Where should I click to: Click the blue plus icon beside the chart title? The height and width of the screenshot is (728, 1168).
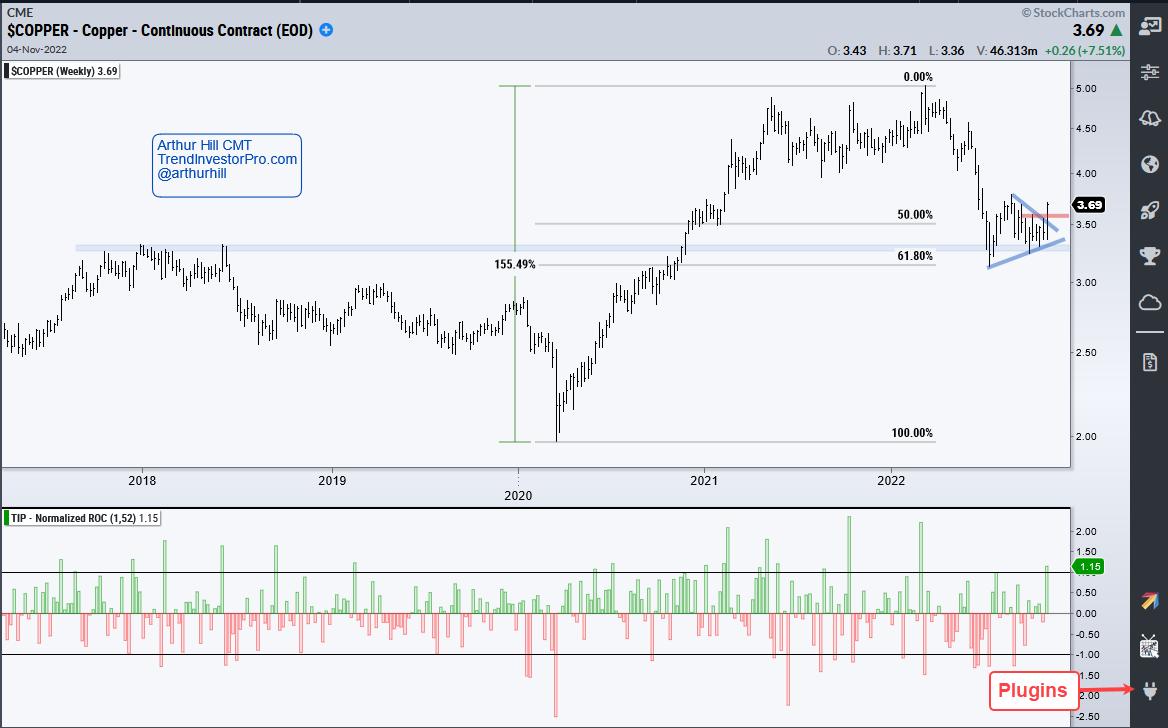pyautogui.click(x=326, y=31)
